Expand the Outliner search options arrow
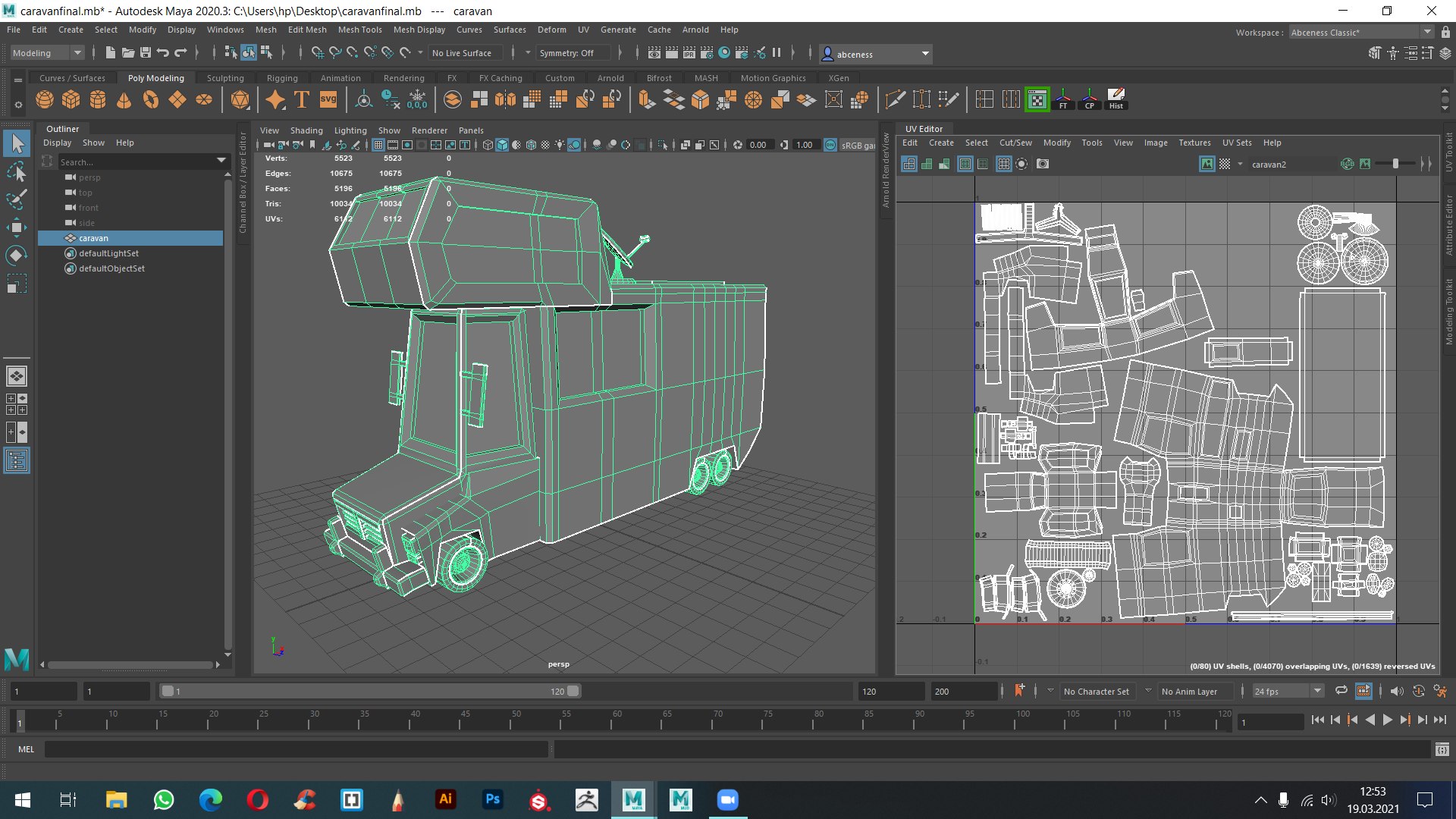Image resolution: width=1456 pixels, height=819 pixels. [221, 162]
